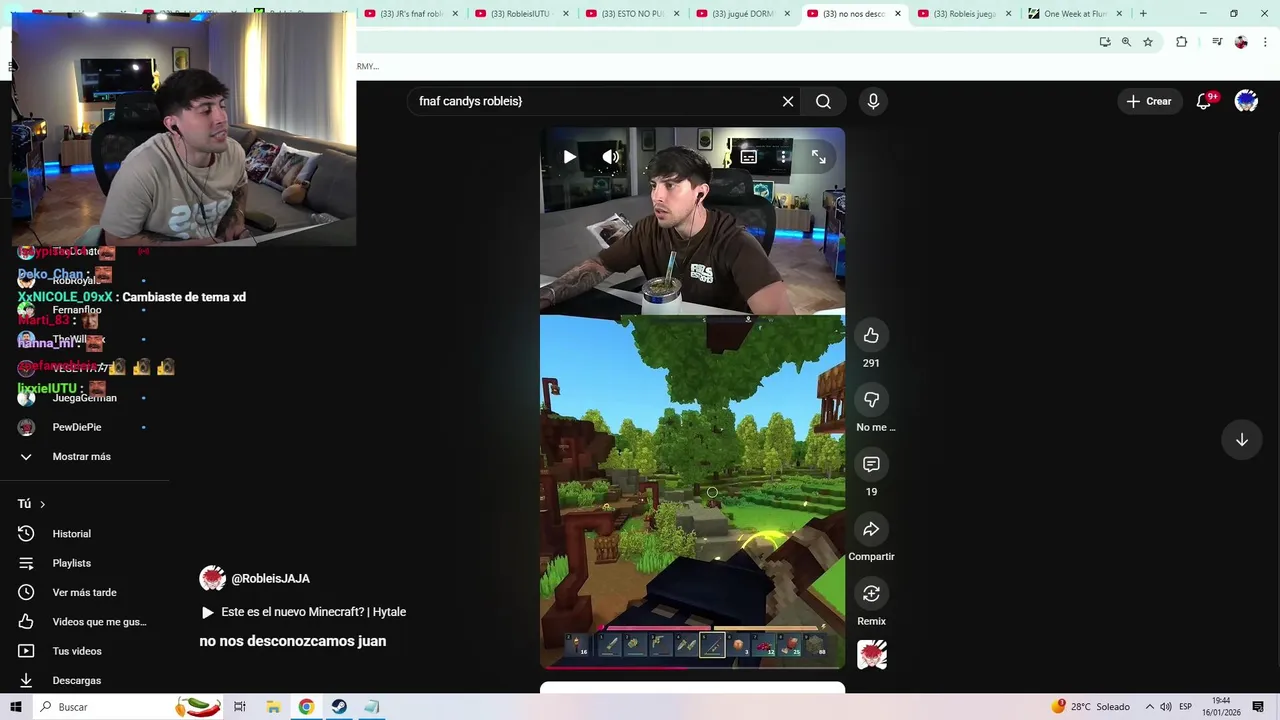Open the browser zoom indicator
1280x720 pixels.
click(x=1126, y=42)
